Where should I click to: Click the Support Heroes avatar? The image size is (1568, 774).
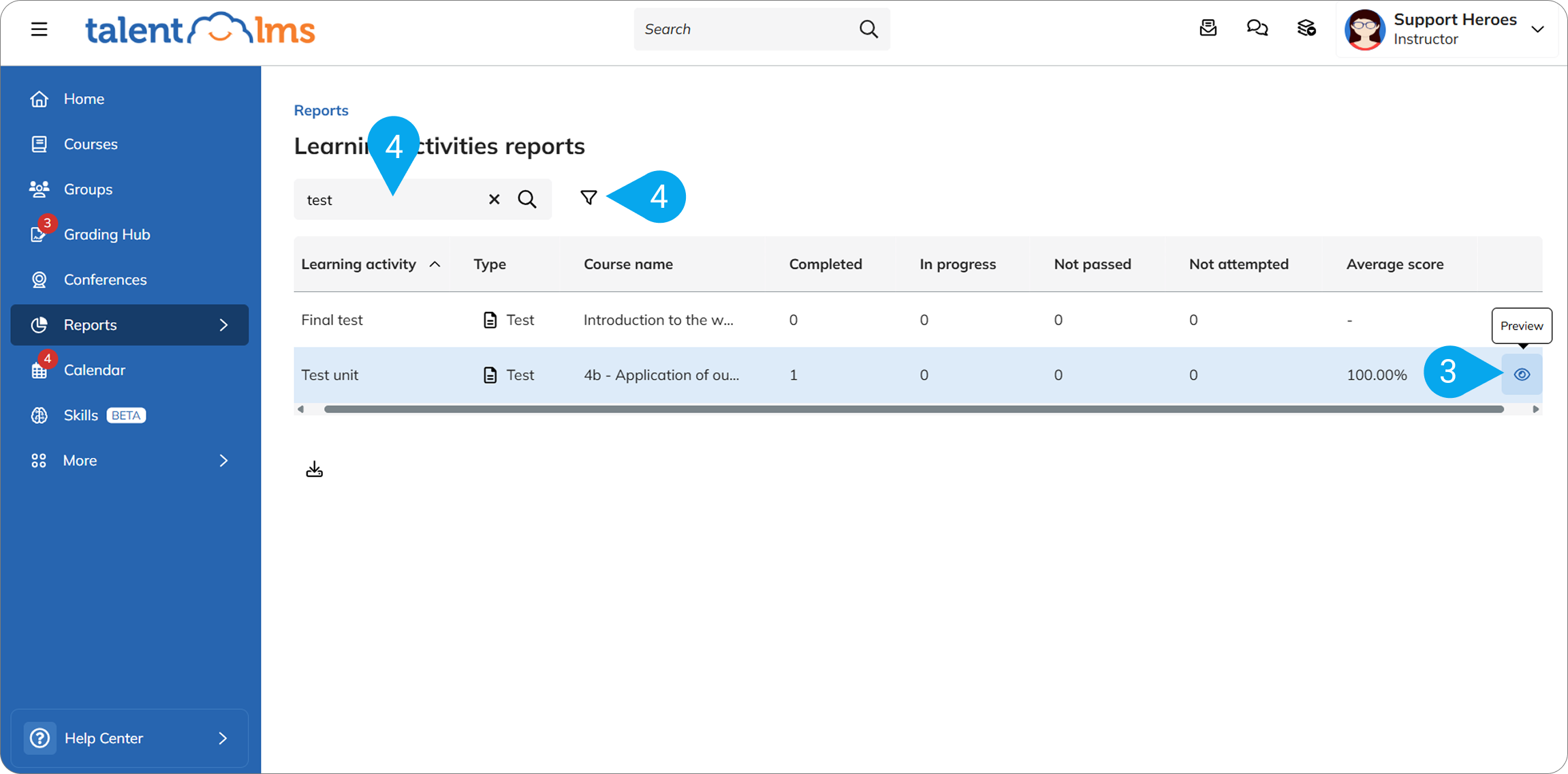(1364, 29)
